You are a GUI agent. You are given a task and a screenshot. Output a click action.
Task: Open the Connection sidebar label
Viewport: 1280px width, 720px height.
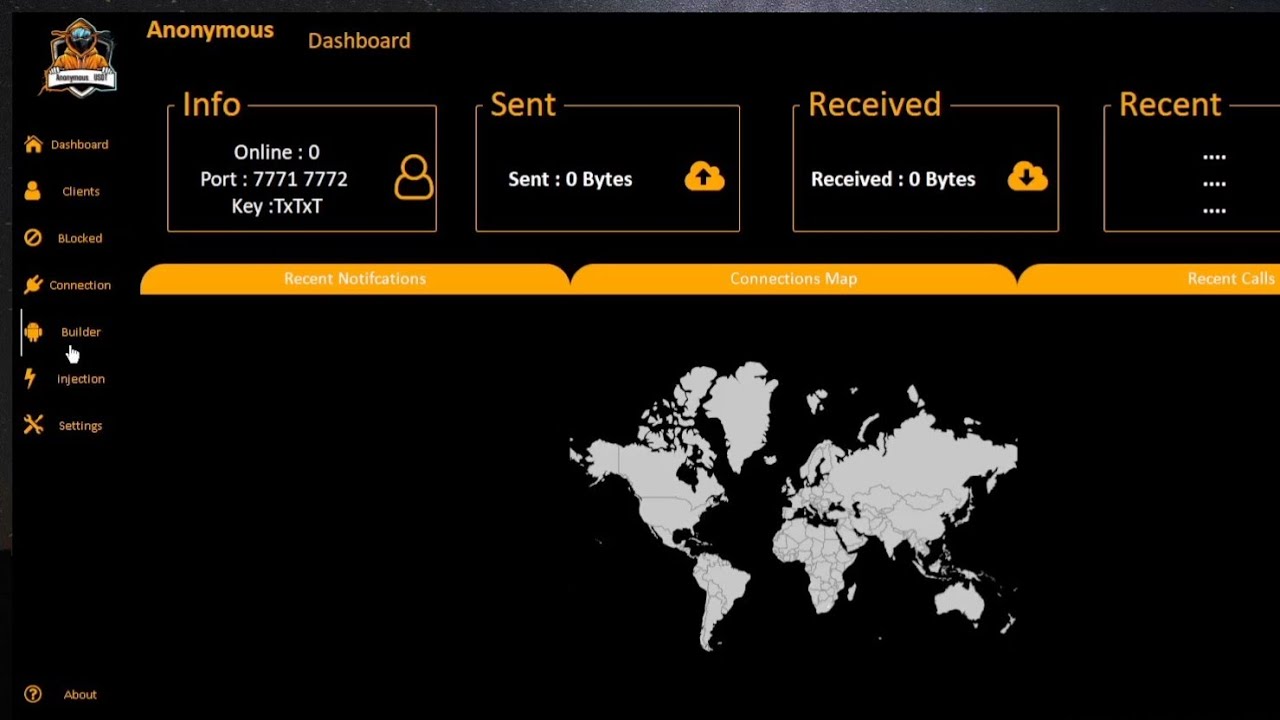80,285
